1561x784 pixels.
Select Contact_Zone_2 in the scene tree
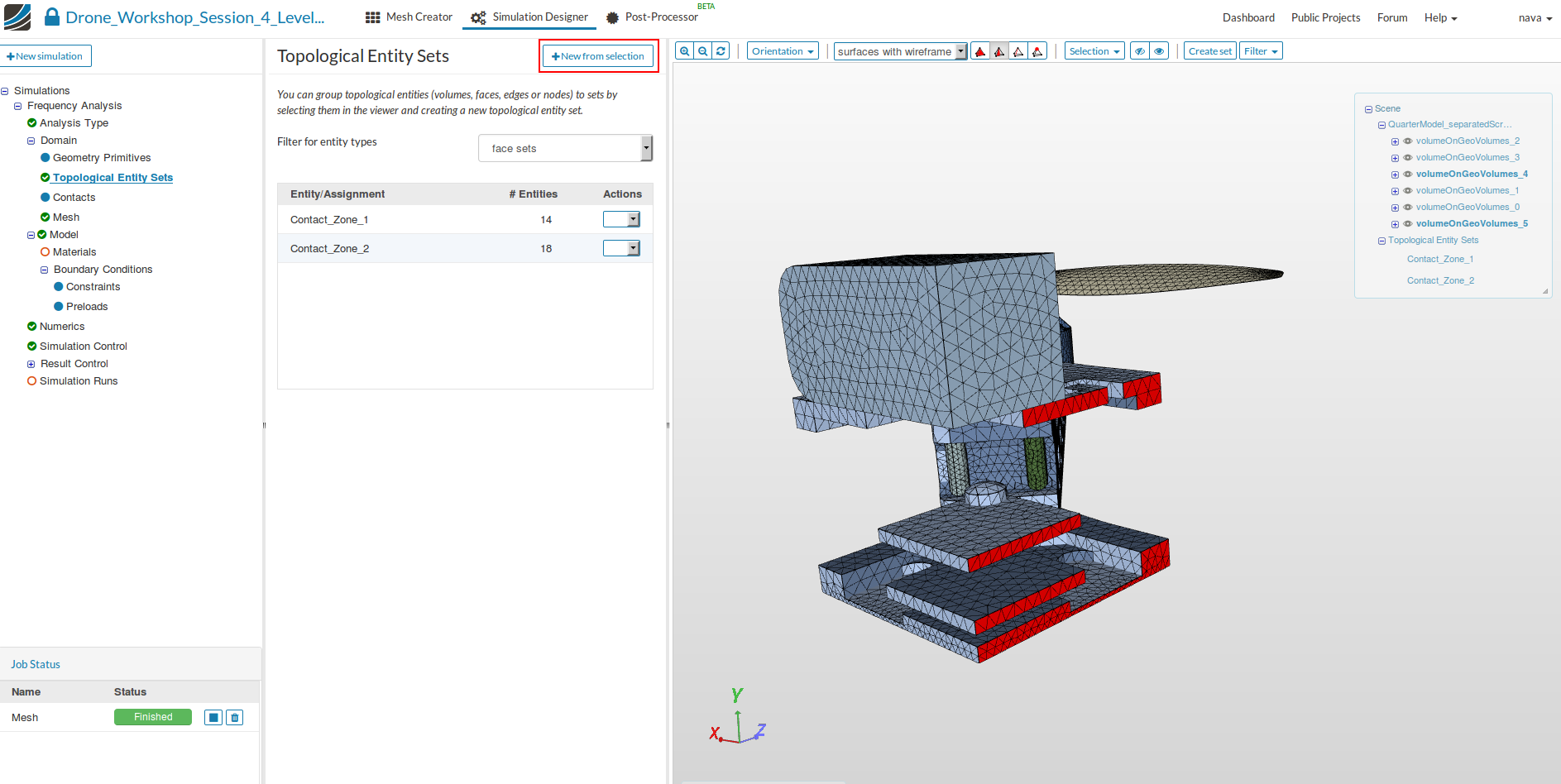[x=1440, y=281]
